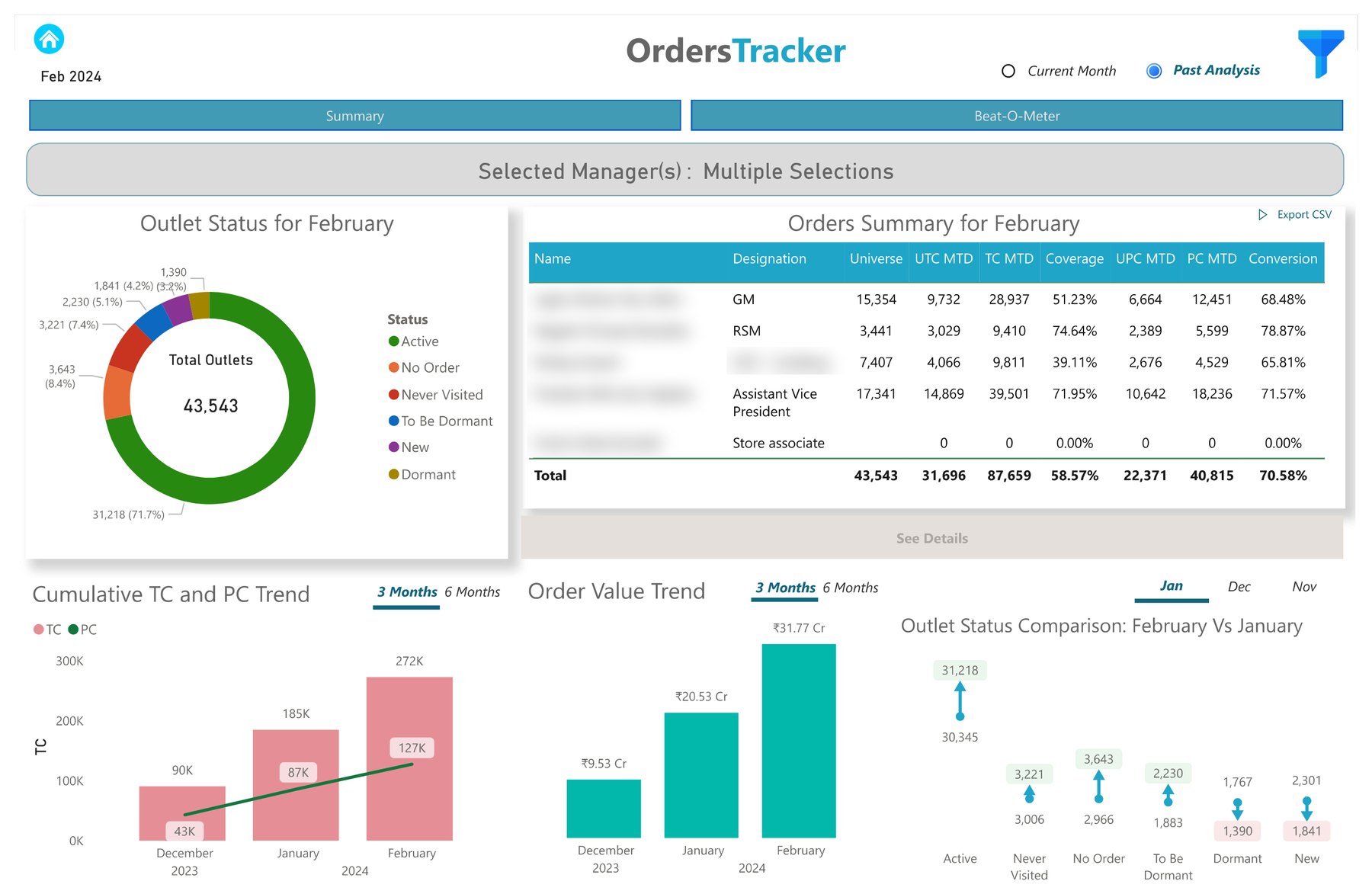
Task: Click the Export CSV link
Action: click(x=1304, y=215)
